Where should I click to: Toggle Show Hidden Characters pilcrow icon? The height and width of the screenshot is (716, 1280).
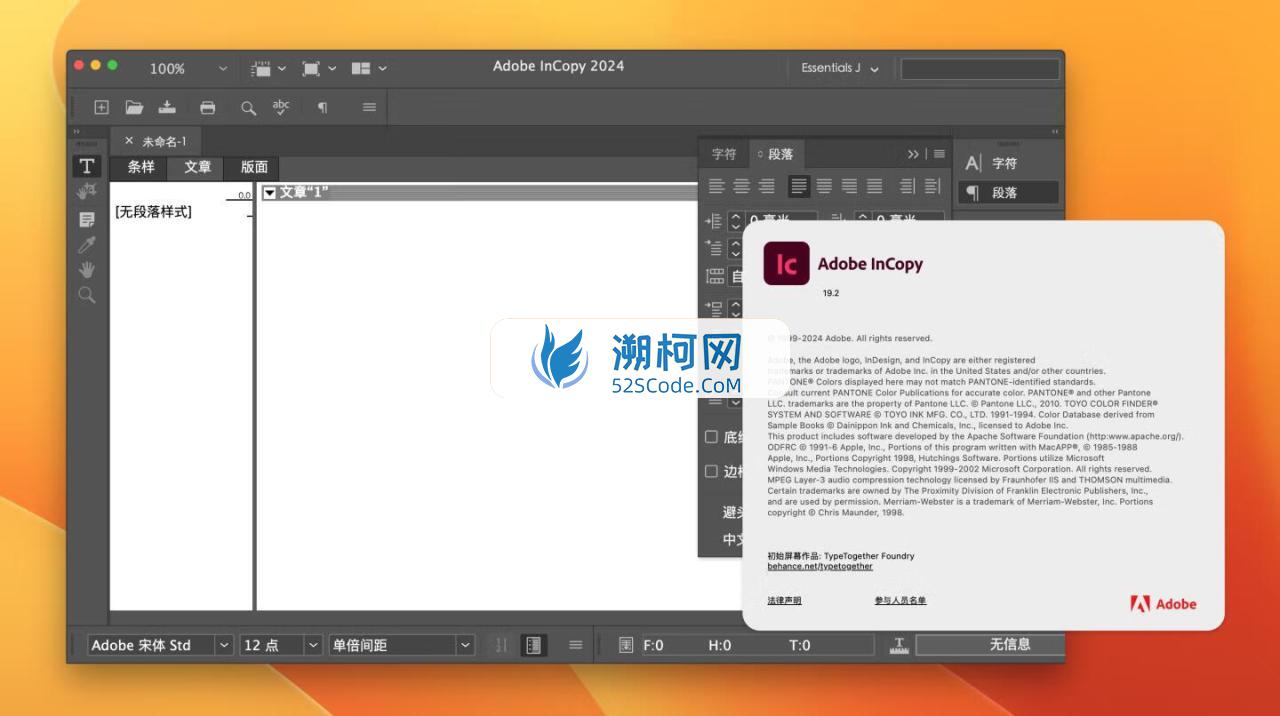click(322, 107)
